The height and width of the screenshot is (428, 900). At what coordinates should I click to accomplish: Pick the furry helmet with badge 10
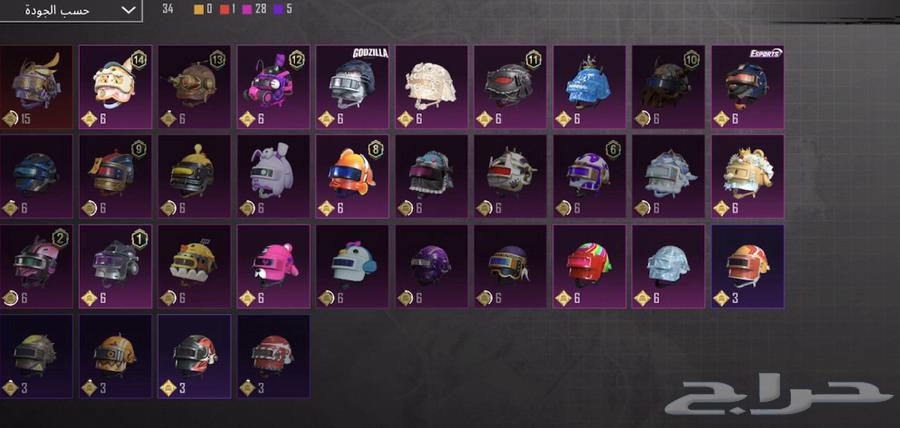pyautogui.click(x=669, y=87)
